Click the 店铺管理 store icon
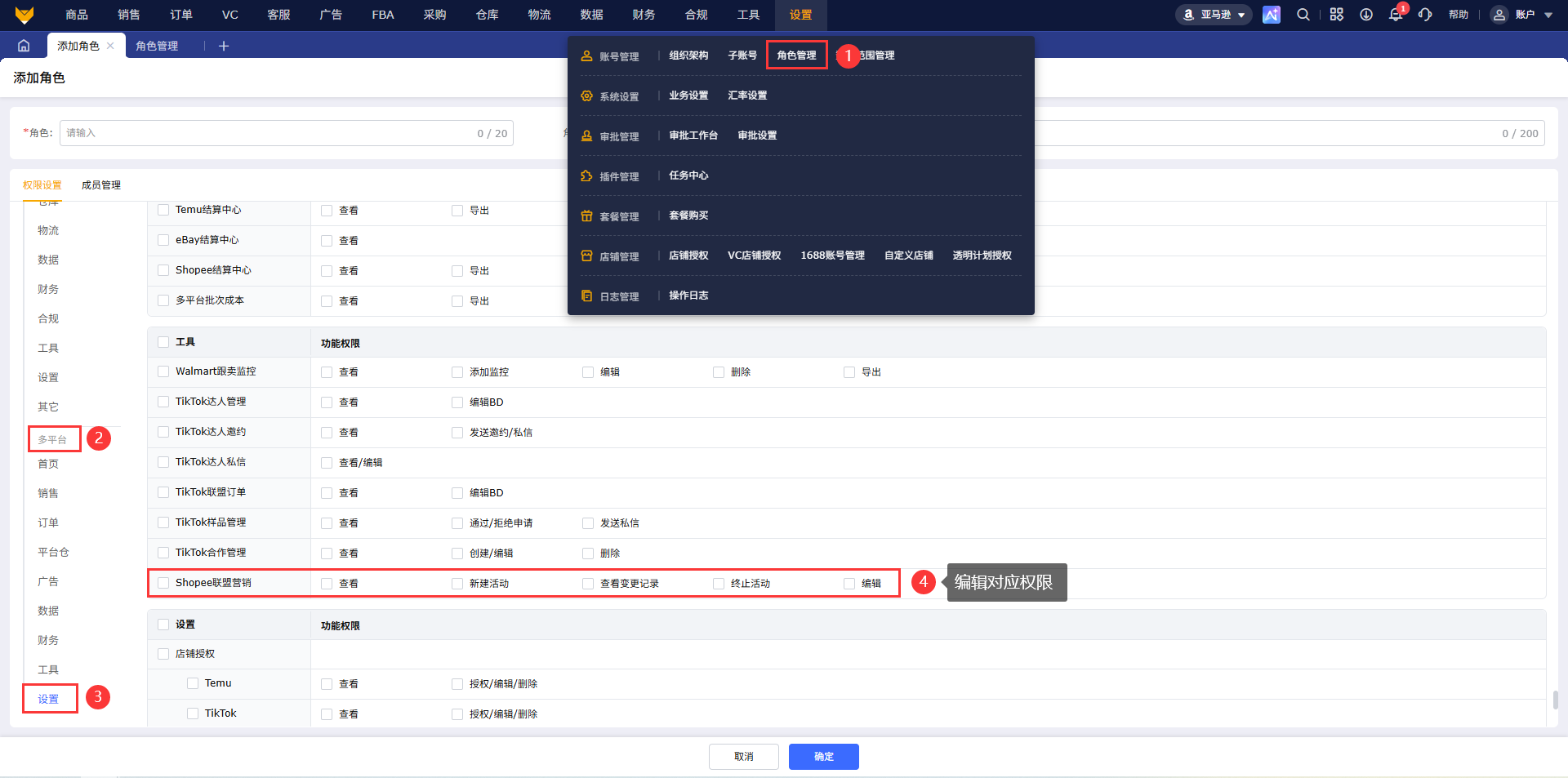 point(586,256)
